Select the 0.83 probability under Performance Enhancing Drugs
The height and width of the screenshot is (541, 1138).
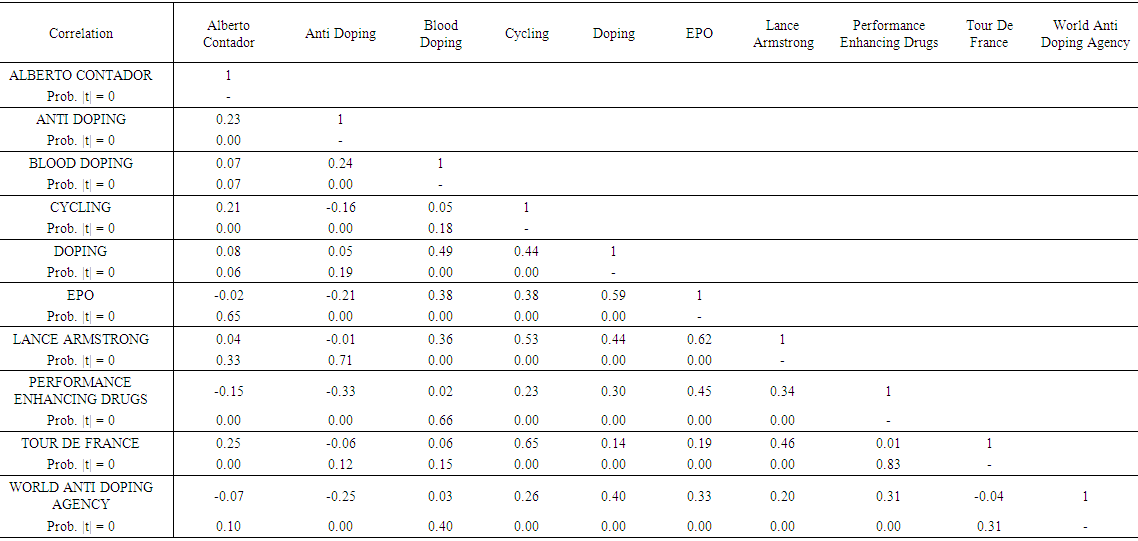click(x=888, y=464)
